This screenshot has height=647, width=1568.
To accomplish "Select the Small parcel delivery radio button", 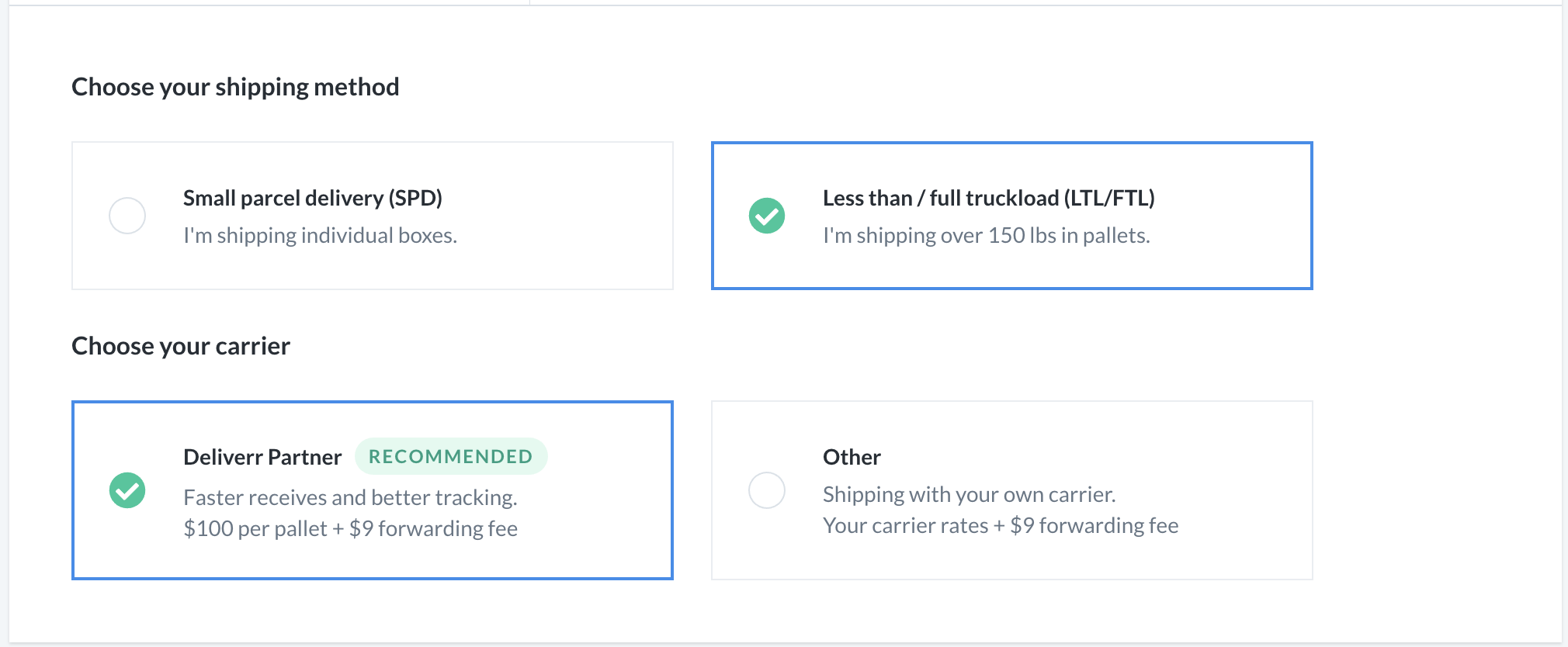I will (x=127, y=216).
